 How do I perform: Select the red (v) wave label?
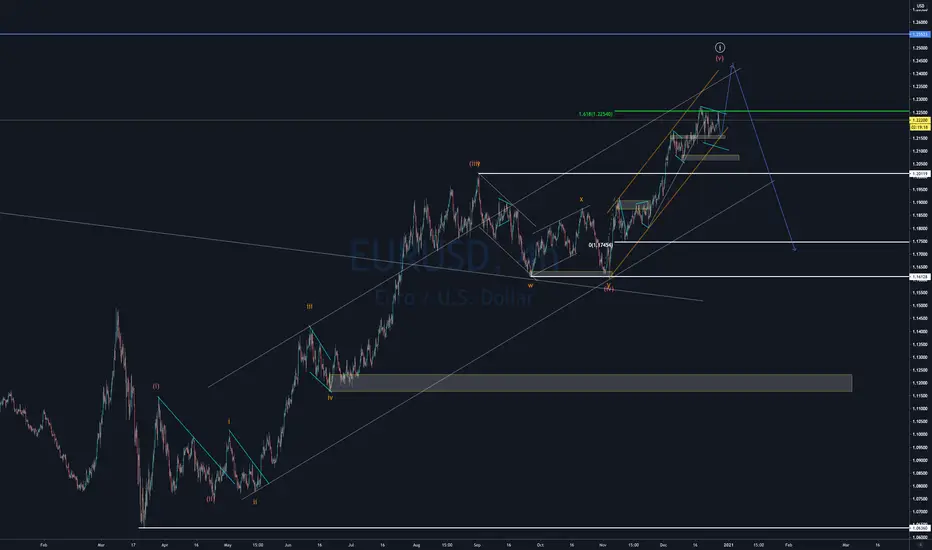point(720,59)
